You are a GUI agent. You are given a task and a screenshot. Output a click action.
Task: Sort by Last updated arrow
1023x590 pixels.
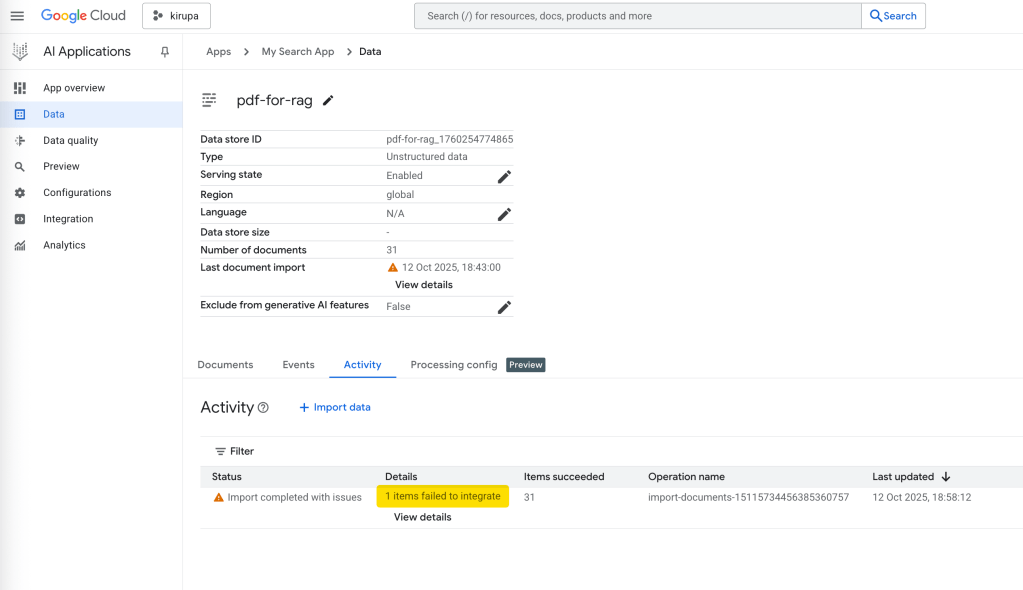tap(946, 477)
